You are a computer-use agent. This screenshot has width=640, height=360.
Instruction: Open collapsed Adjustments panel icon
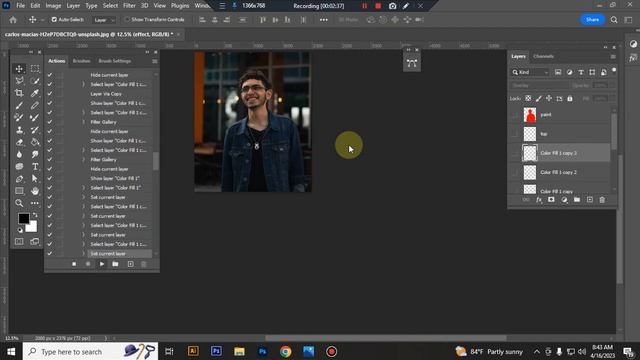point(633,44)
